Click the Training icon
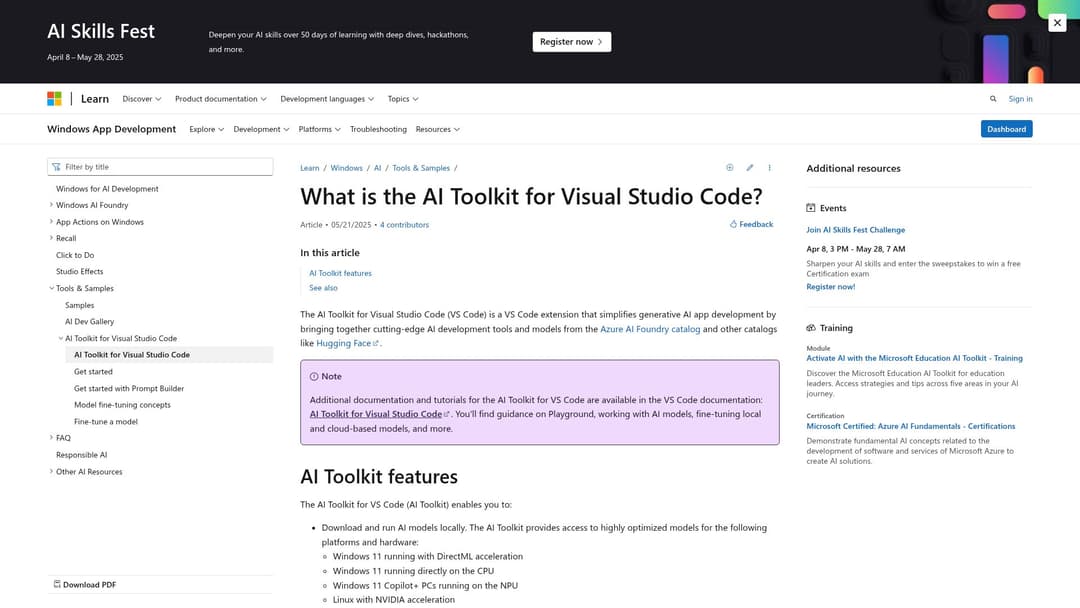This screenshot has width=1080, height=608. tap(811, 328)
